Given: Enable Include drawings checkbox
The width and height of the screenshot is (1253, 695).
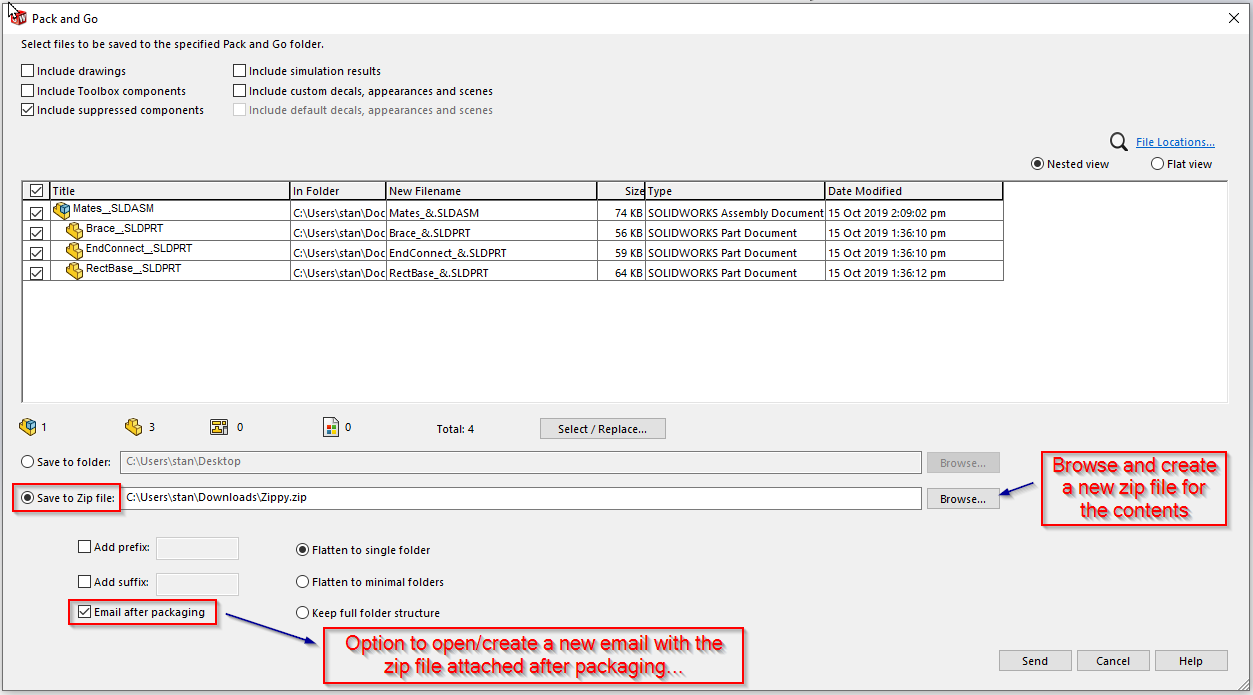Looking at the screenshot, I should coord(28,71).
